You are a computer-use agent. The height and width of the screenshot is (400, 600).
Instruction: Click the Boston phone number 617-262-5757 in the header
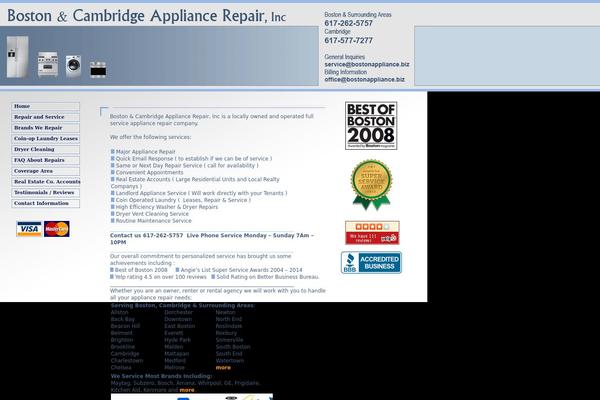349,23
